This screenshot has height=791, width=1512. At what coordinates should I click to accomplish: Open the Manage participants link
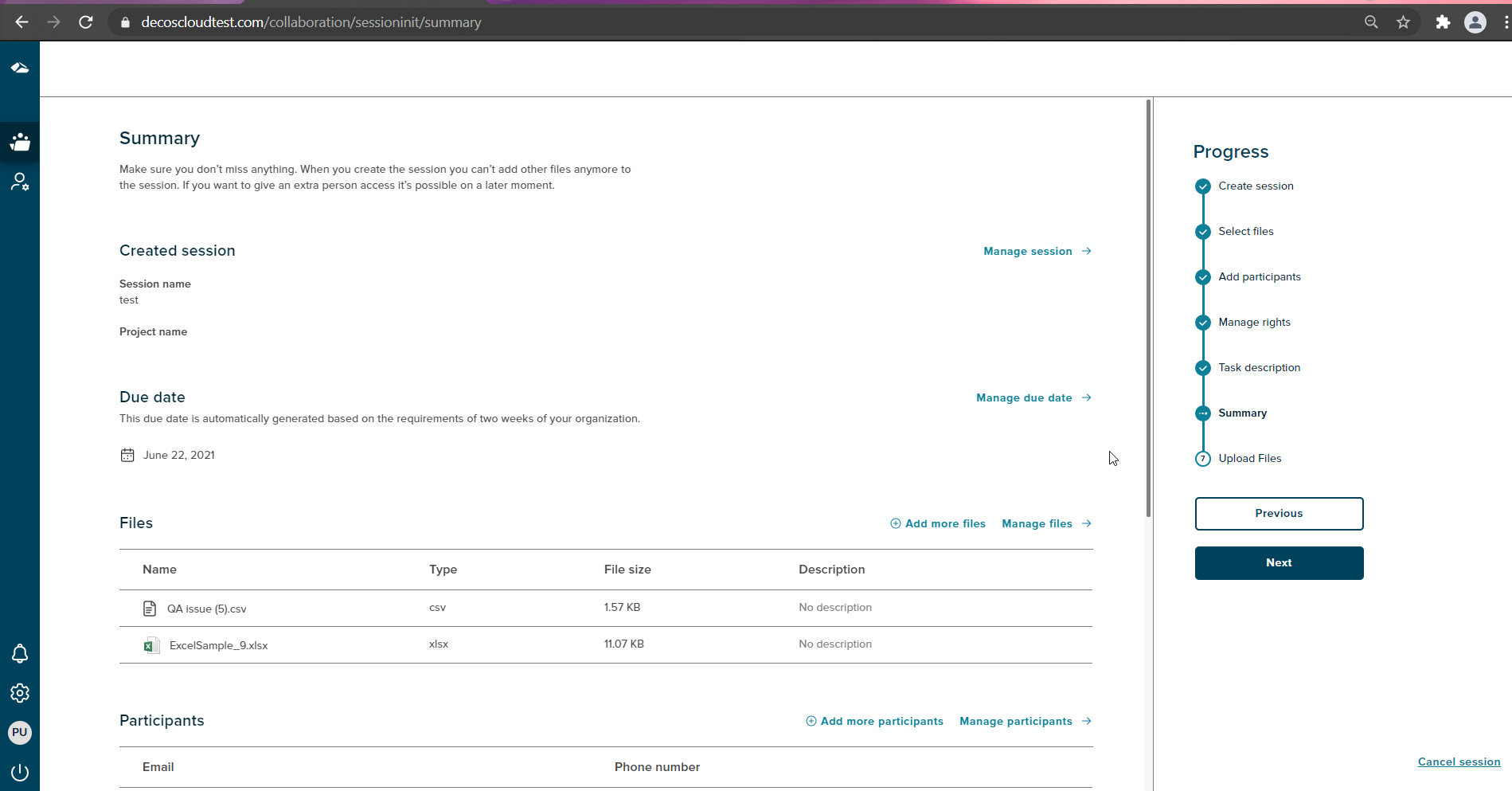pos(1016,721)
